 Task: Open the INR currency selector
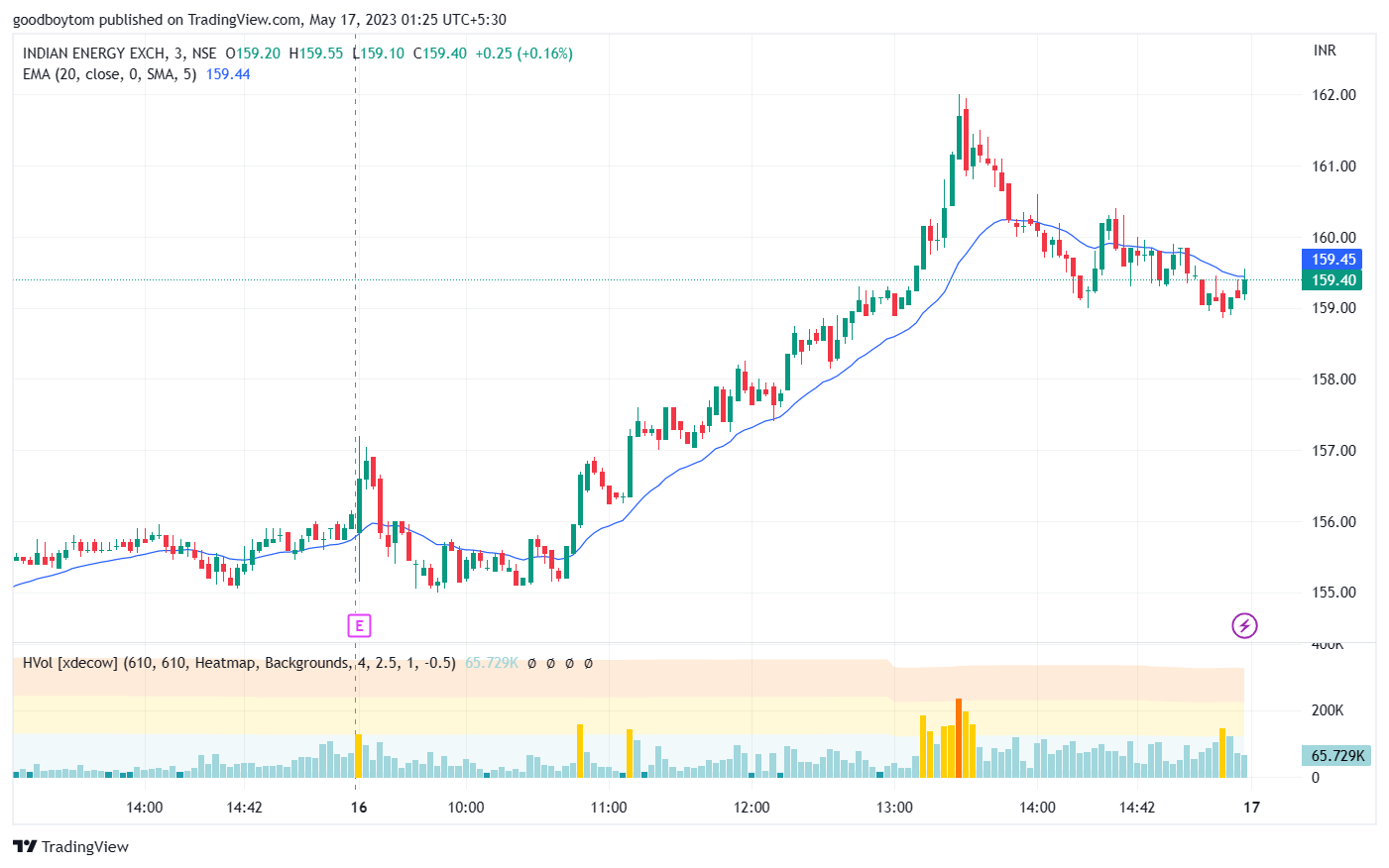coord(1325,51)
